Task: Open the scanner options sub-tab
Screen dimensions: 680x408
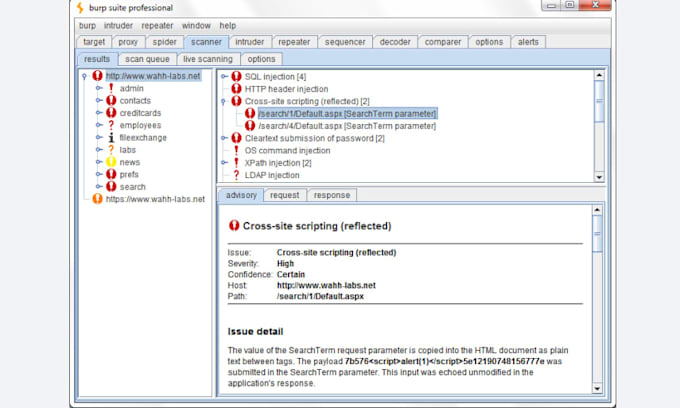Action: [262, 59]
